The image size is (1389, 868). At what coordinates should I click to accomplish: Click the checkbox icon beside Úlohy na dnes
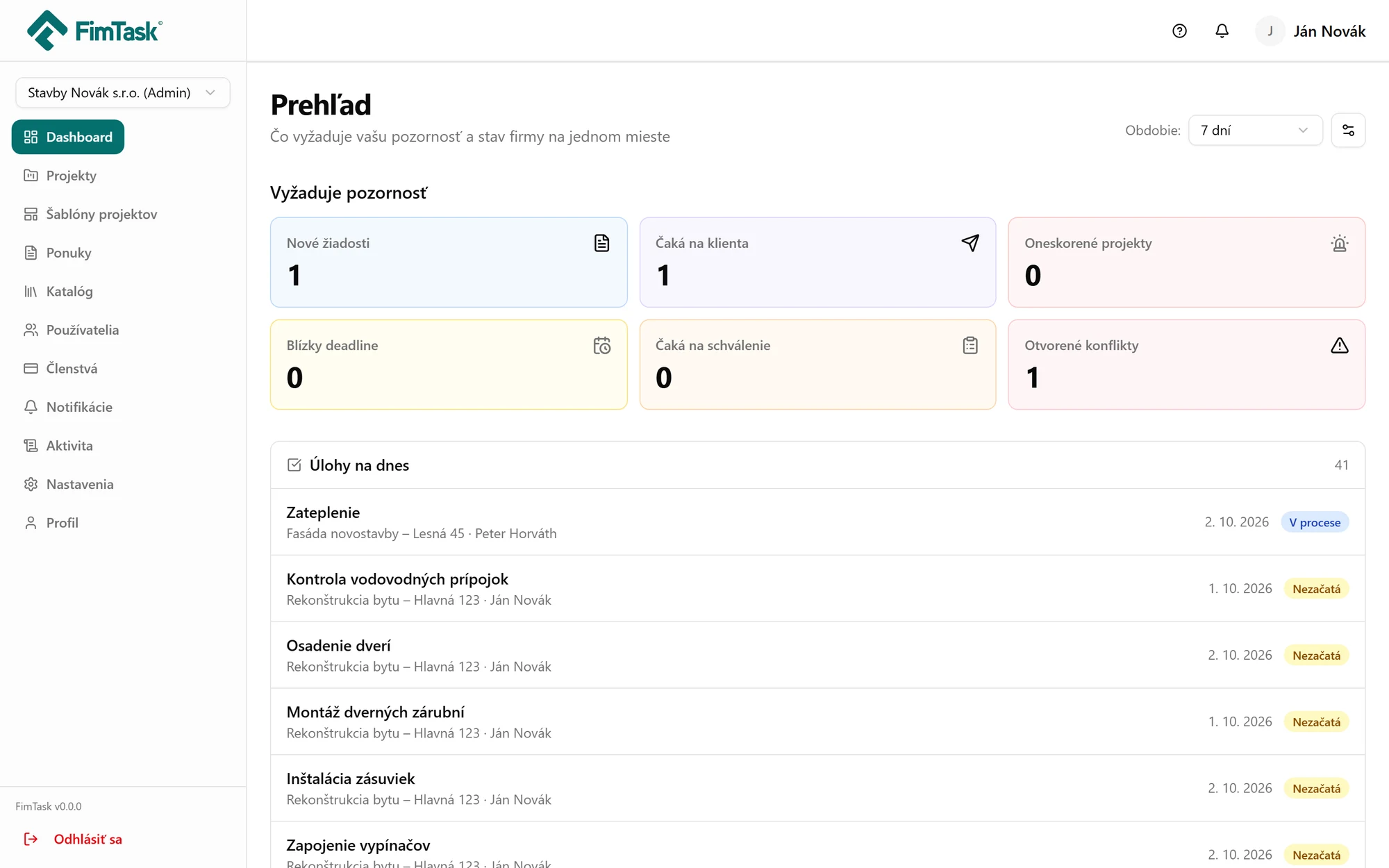pyautogui.click(x=294, y=465)
